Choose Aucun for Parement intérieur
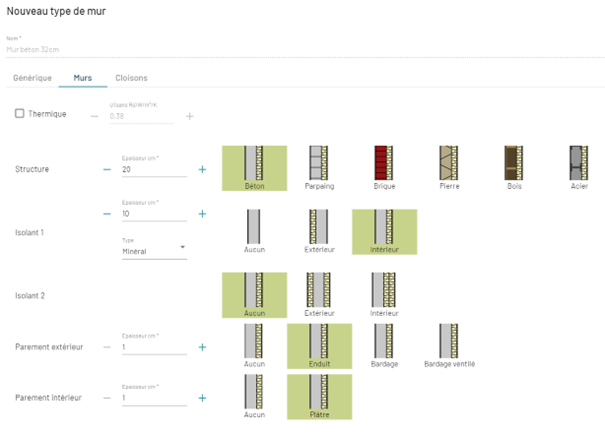605x434 pixels. point(254,397)
